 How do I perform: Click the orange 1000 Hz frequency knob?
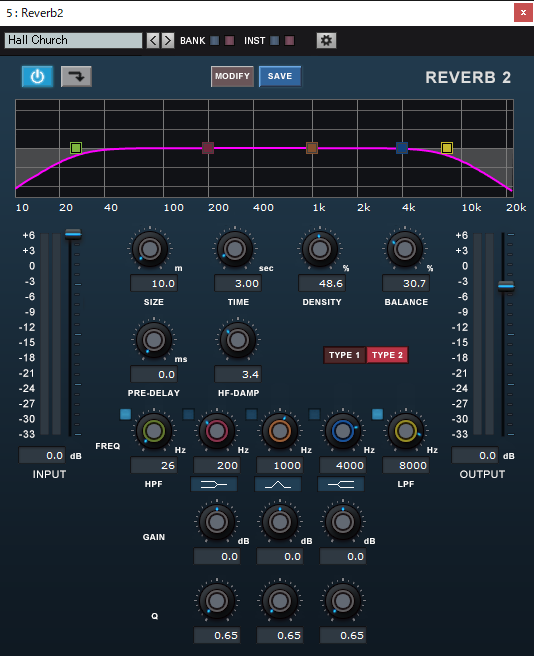280,431
